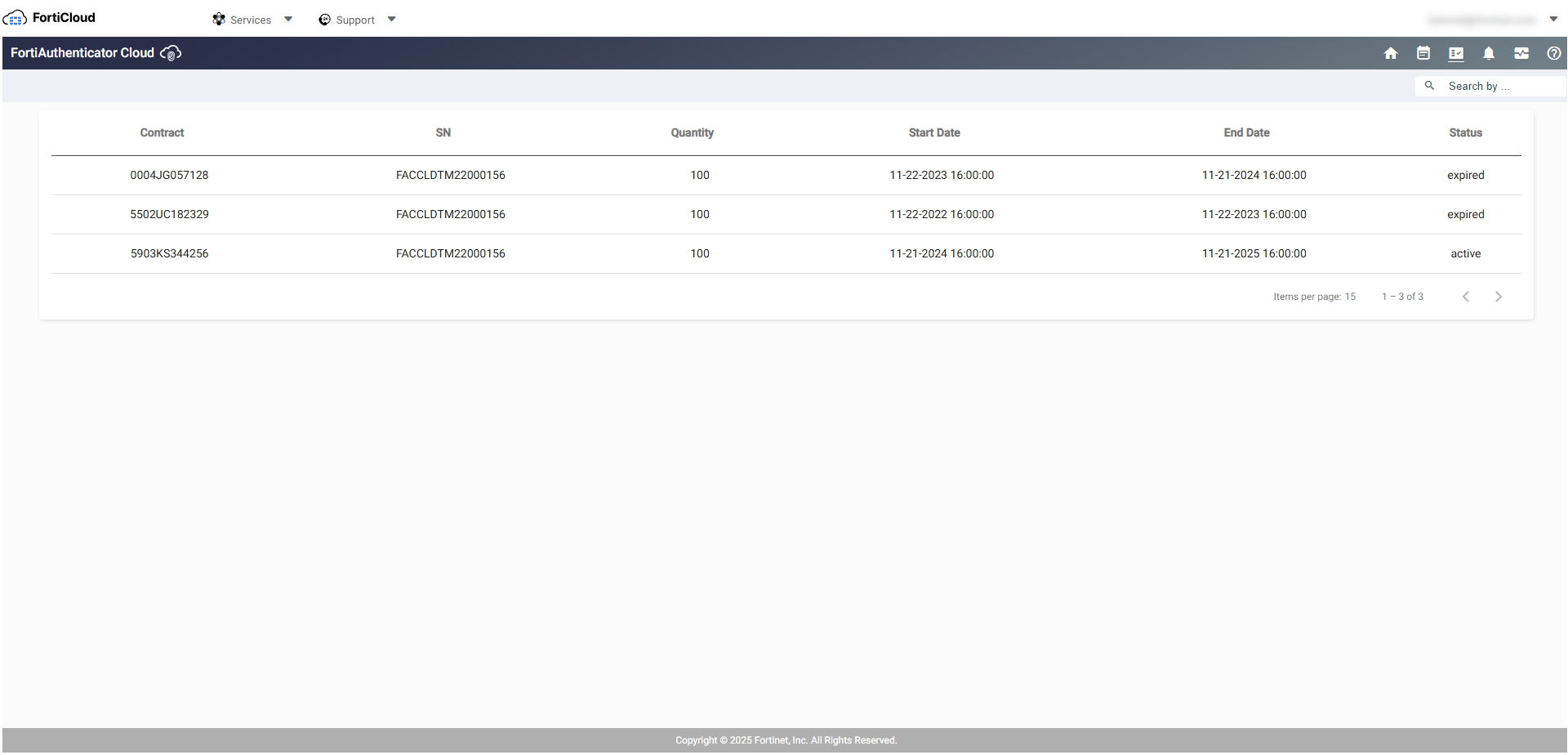The image size is (1568, 755).
Task: Expand the Support dropdown arrow
Action: [x=392, y=20]
